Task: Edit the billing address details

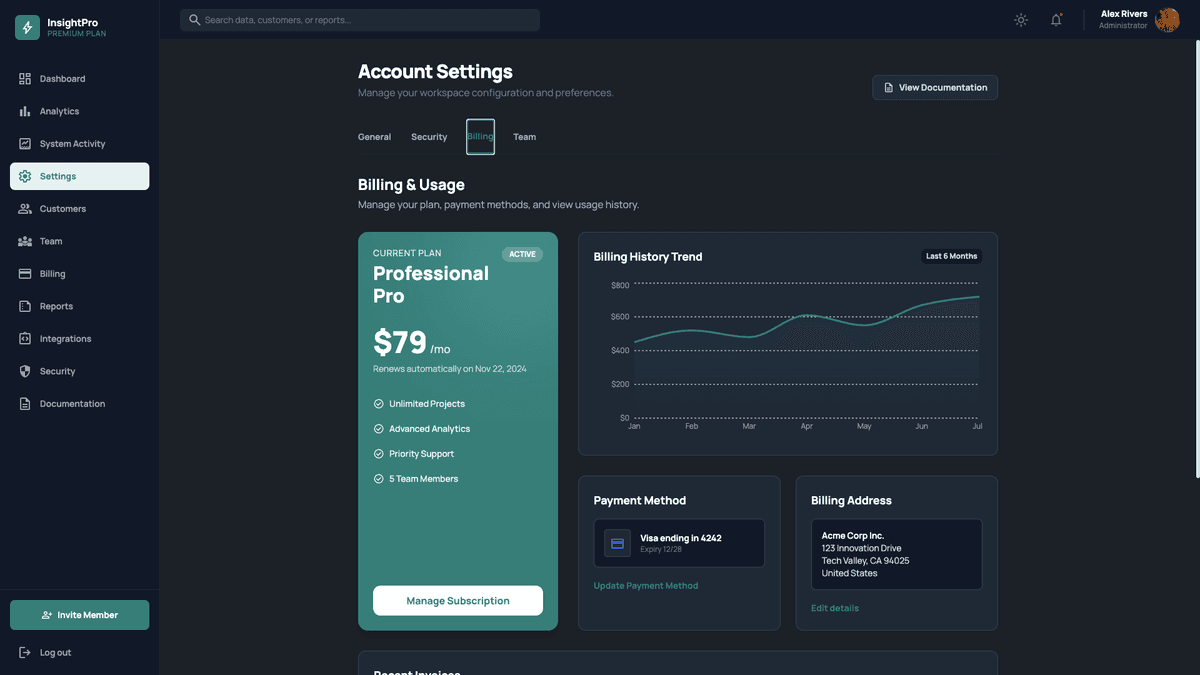Action: tap(834, 607)
